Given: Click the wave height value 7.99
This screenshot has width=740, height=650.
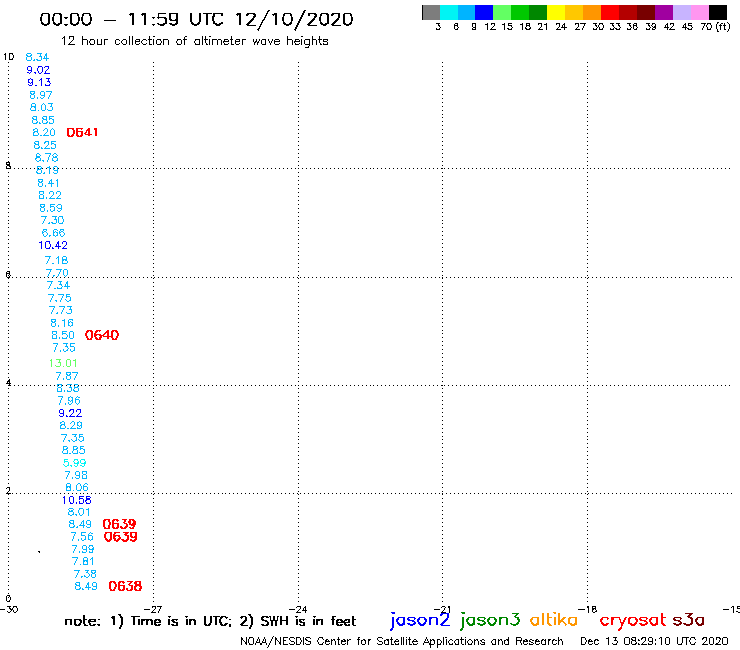Looking at the screenshot, I should (x=83, y=549).
